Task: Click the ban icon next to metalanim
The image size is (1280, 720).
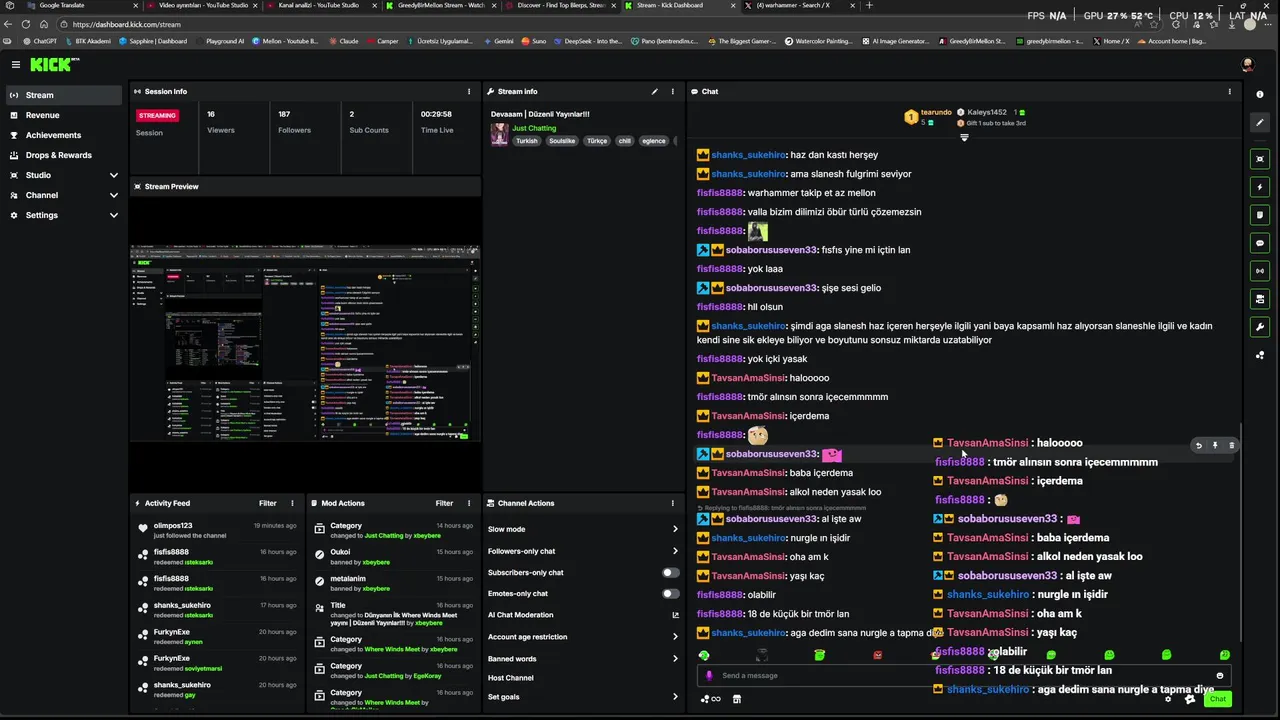Action: tap(319, 582)
